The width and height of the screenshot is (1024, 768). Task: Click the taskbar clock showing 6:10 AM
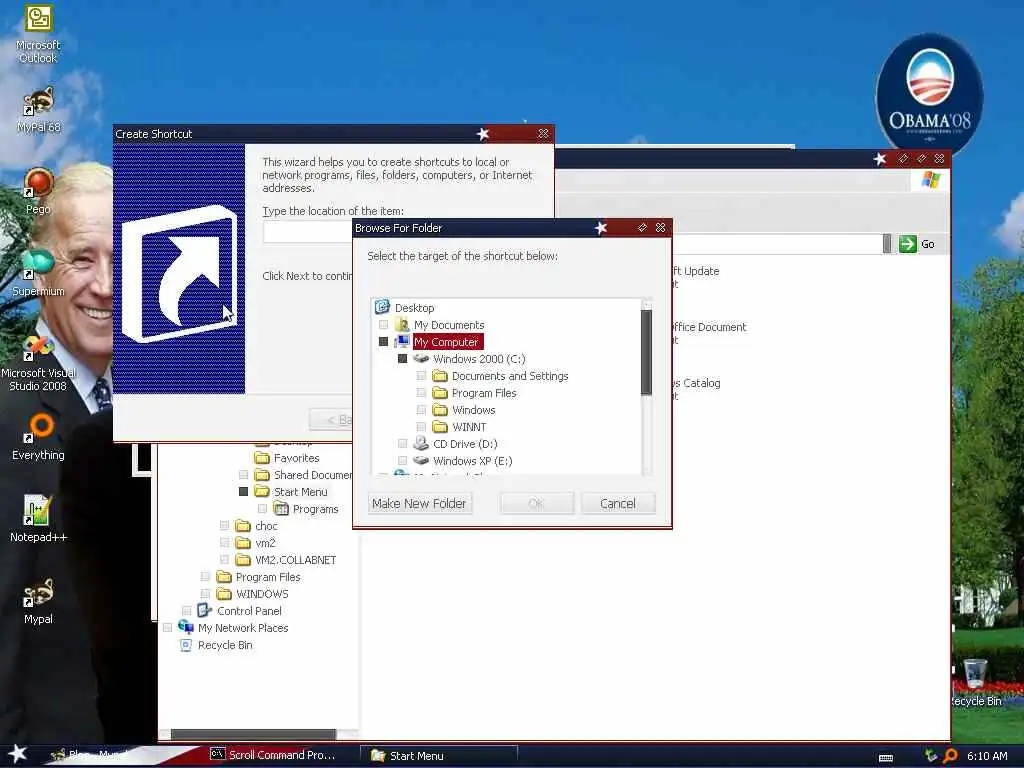point(987,756)
